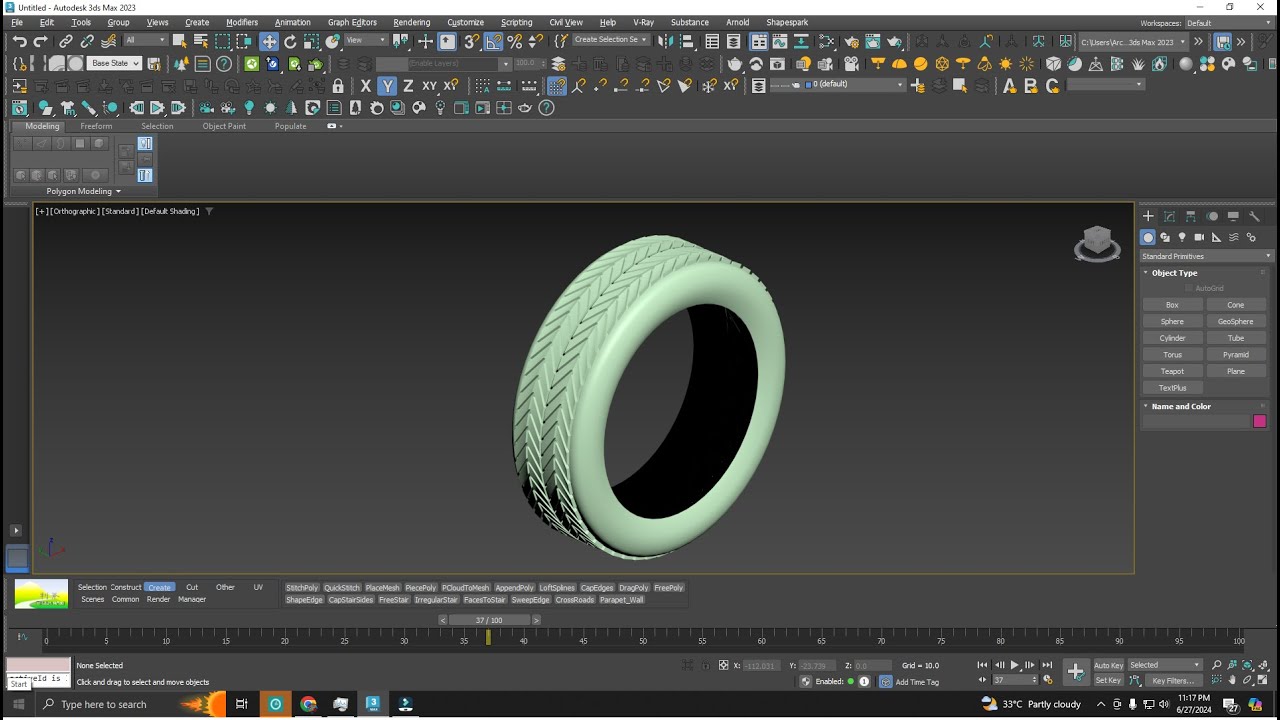1280x720 pixels.
Task: Click the Bind to Space Warp icon
Action: (x=108, y=41)
